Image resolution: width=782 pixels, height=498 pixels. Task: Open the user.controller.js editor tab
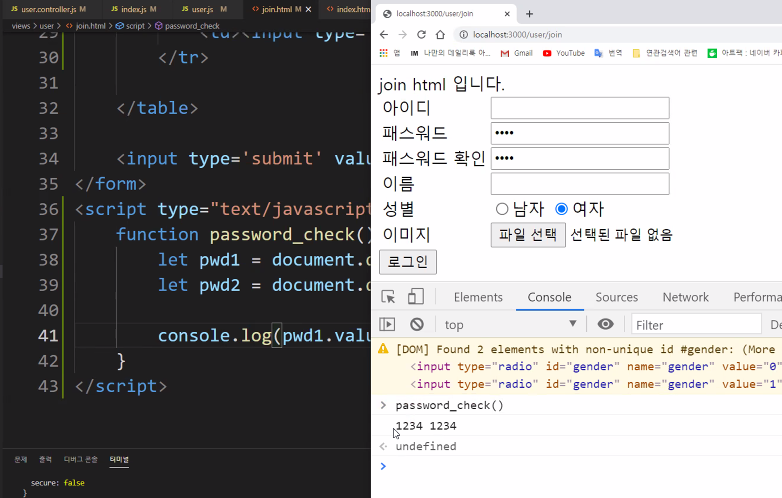52,9
